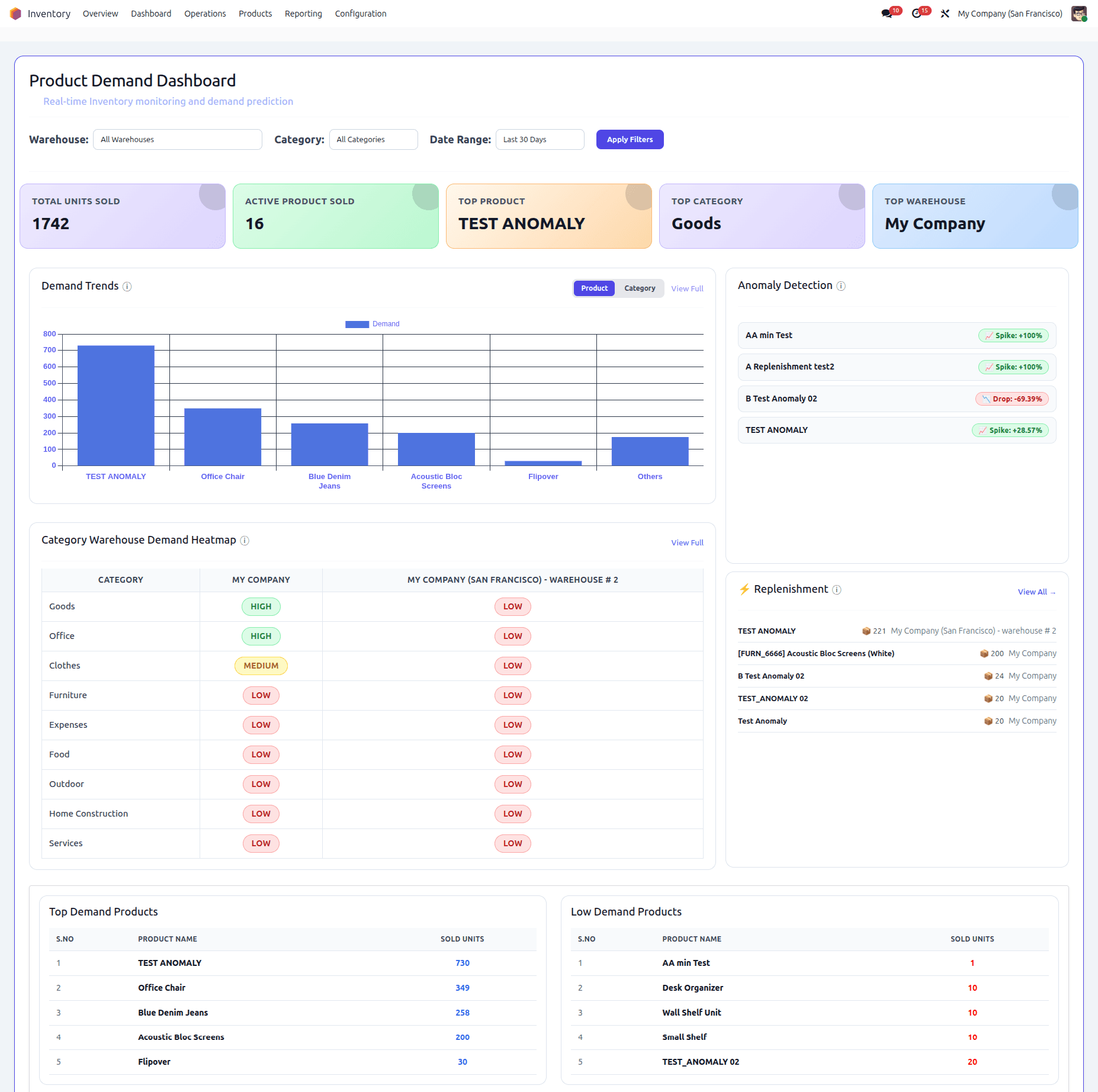
Task: Click the Apply Filters button
Action: click(630, 140)
